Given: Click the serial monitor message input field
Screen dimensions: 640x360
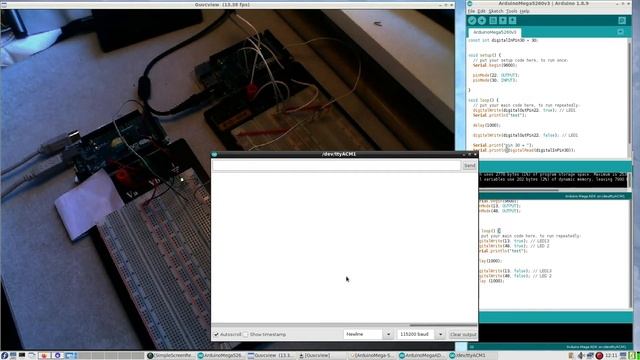Looking at the screenshot, I should [336, 165].
